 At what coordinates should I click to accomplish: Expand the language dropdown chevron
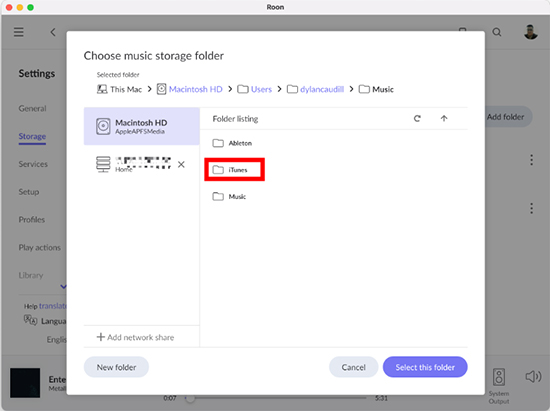click(63, 287)
